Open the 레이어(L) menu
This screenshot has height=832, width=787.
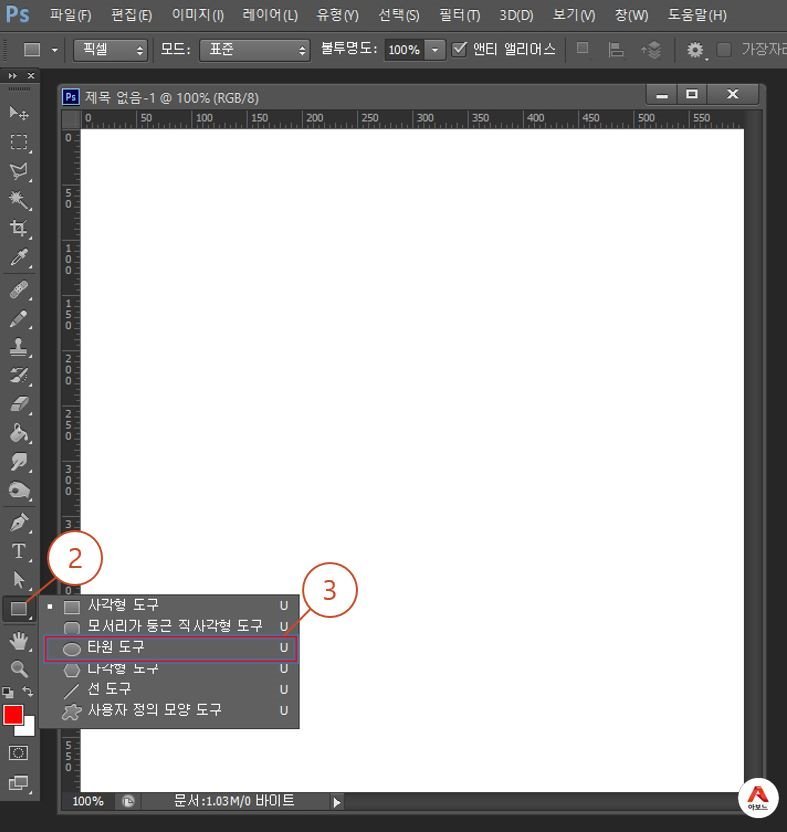[270, 15]
